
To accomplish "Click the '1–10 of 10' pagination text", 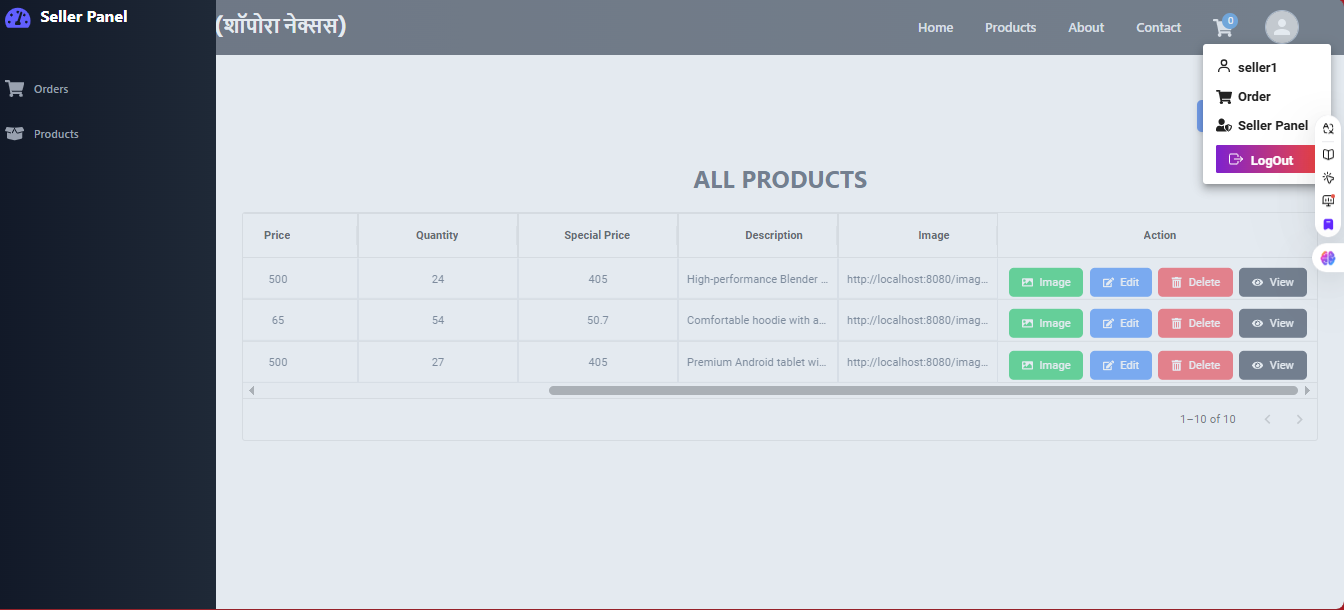I will [x=1207, y=419].
